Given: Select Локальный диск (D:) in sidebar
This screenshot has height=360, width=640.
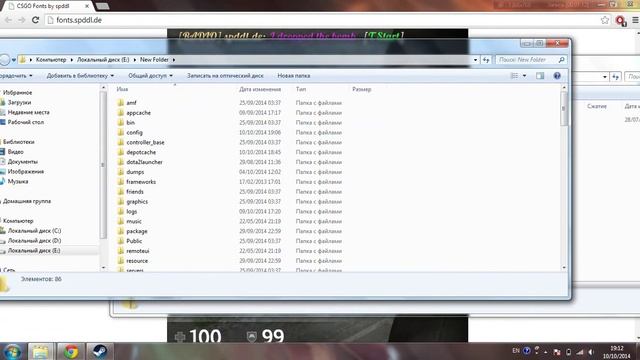Looking at the screenshot, I should [x=34, y=240].
